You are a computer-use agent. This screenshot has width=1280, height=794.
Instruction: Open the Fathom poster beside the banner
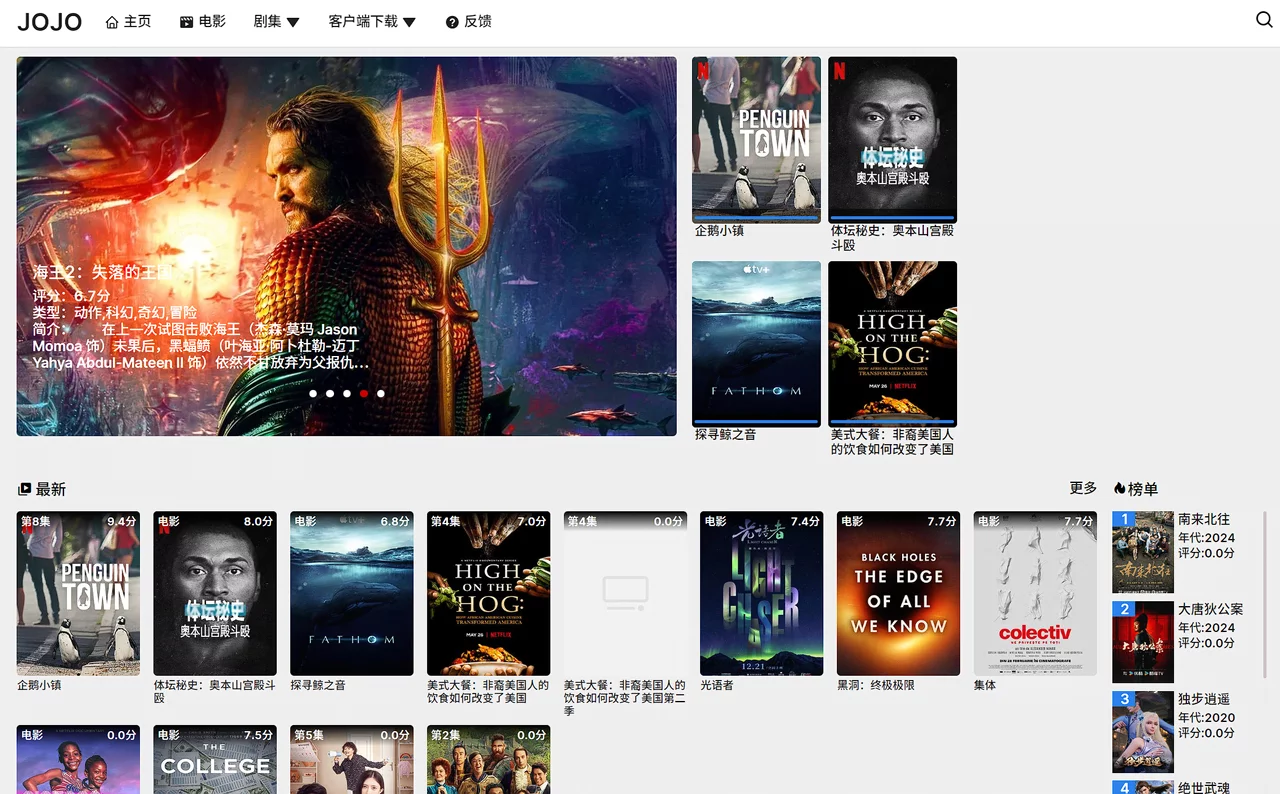pos(756,343)
